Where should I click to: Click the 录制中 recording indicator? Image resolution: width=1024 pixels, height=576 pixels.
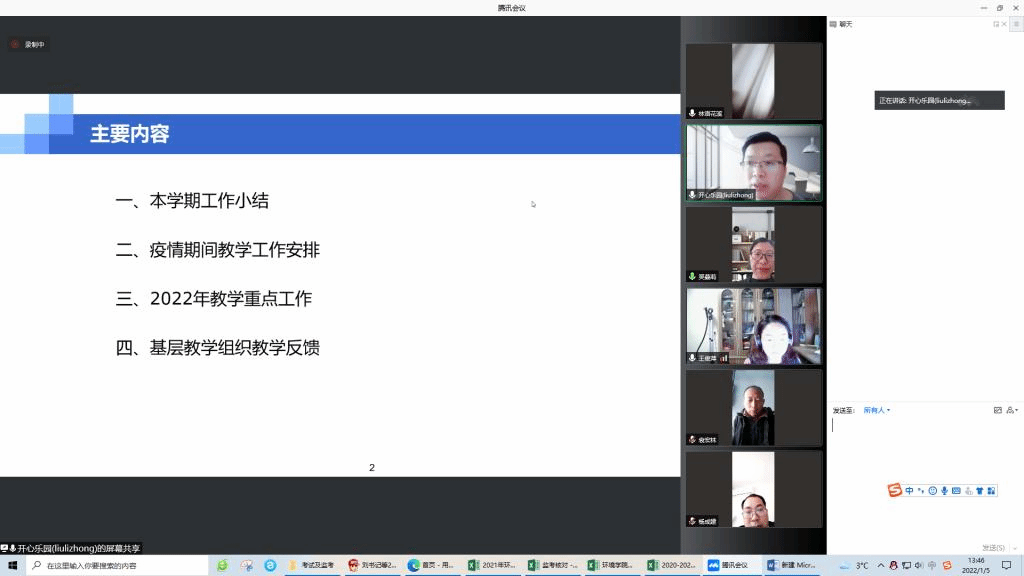point(29,44)
